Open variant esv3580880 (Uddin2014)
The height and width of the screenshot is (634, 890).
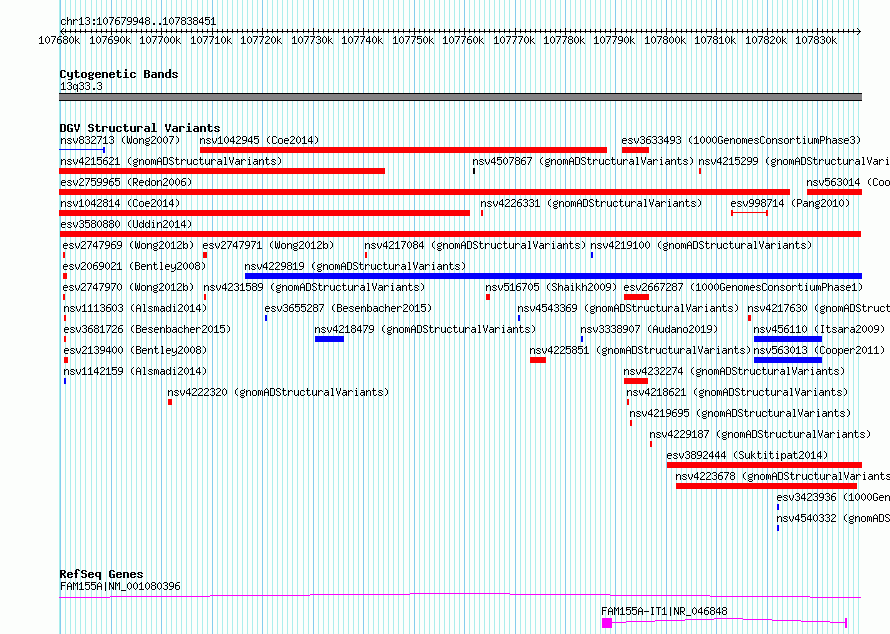[126, 224]
